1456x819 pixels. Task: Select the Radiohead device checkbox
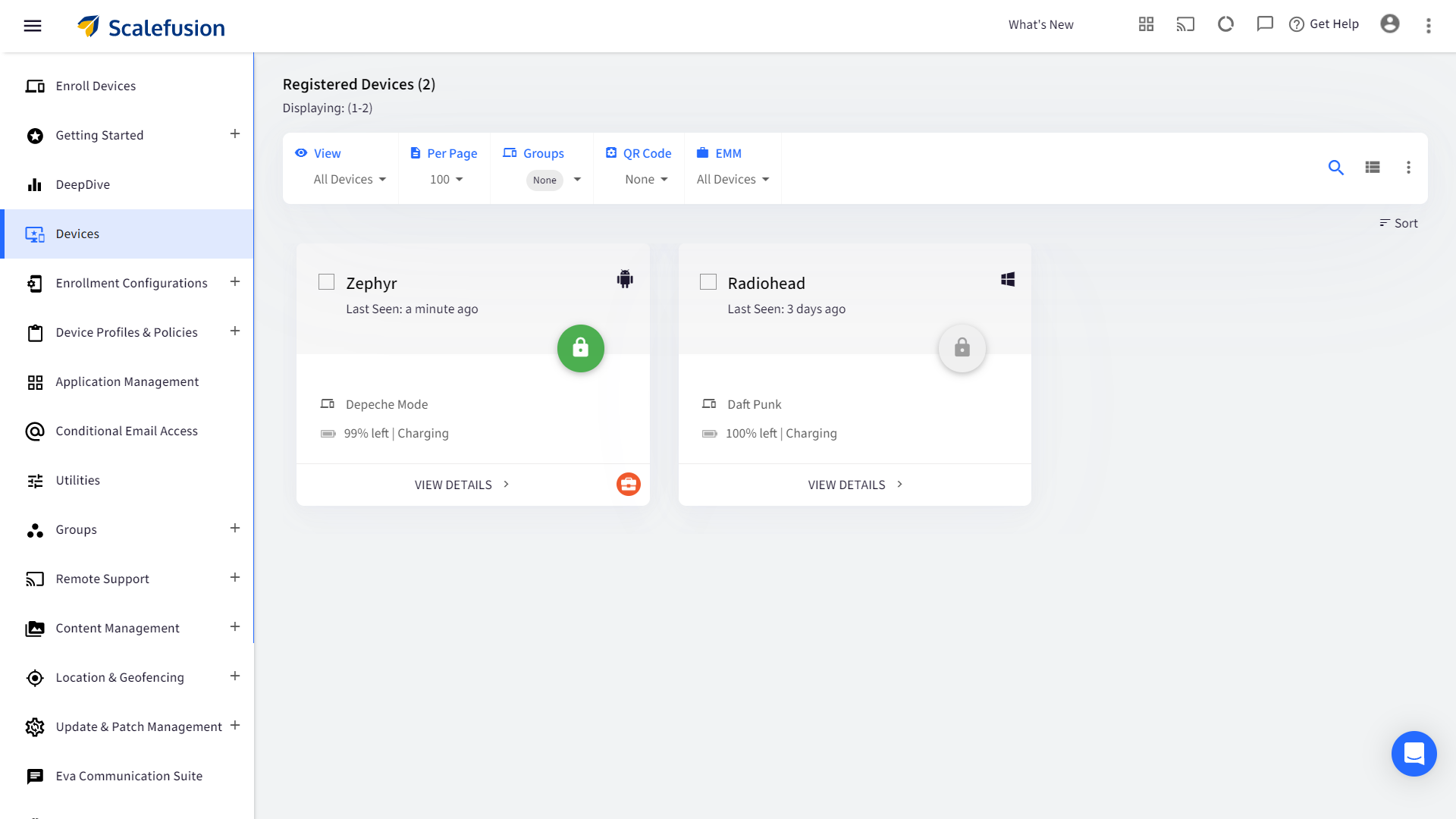pyautogui.click(x=708, y=281)
